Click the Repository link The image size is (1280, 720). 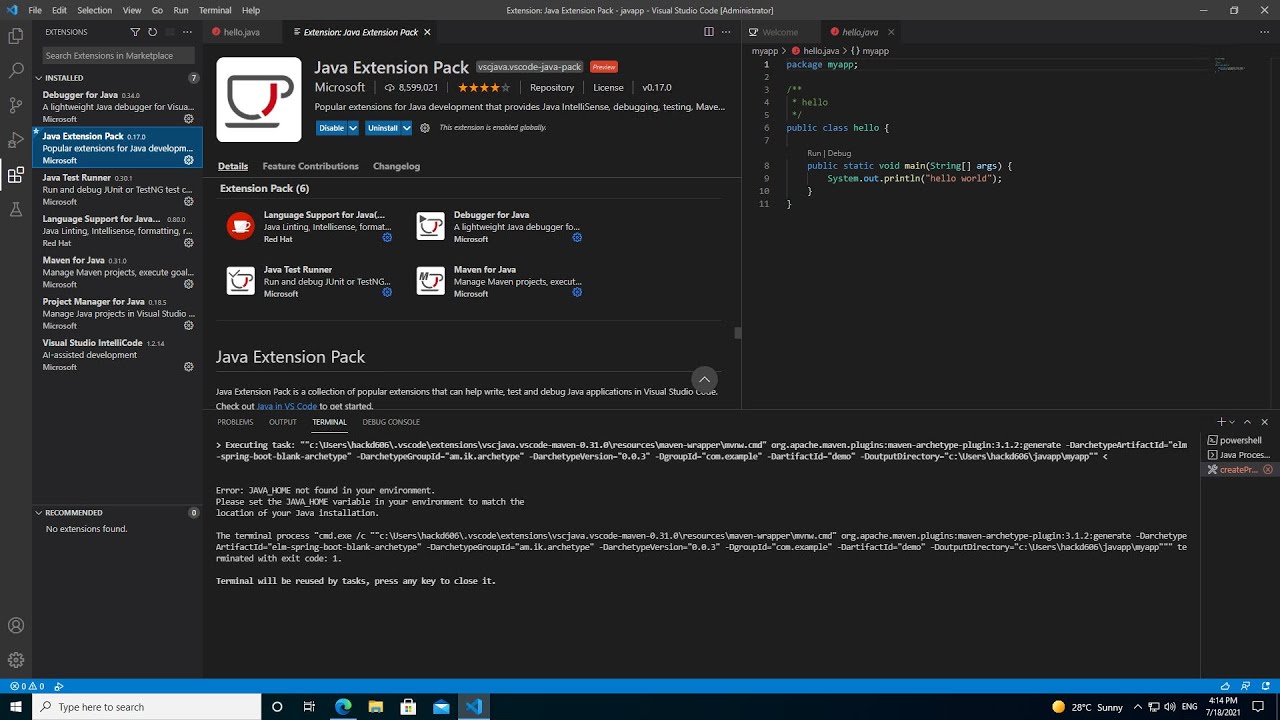[x=552, y=88]
